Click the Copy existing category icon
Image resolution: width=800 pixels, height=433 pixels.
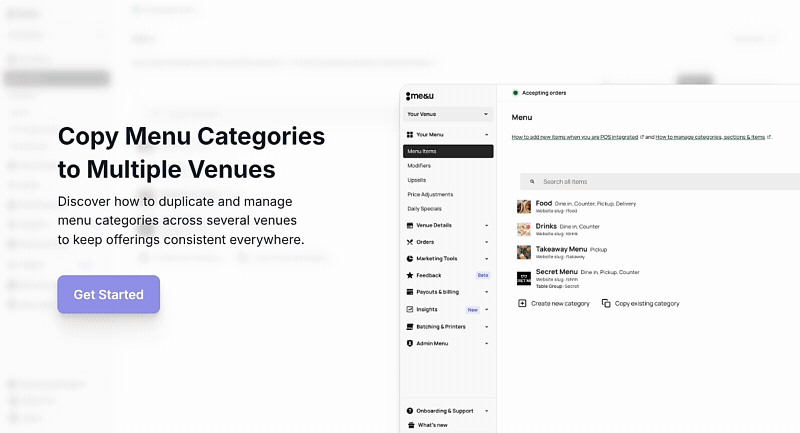tap(606, 303)
